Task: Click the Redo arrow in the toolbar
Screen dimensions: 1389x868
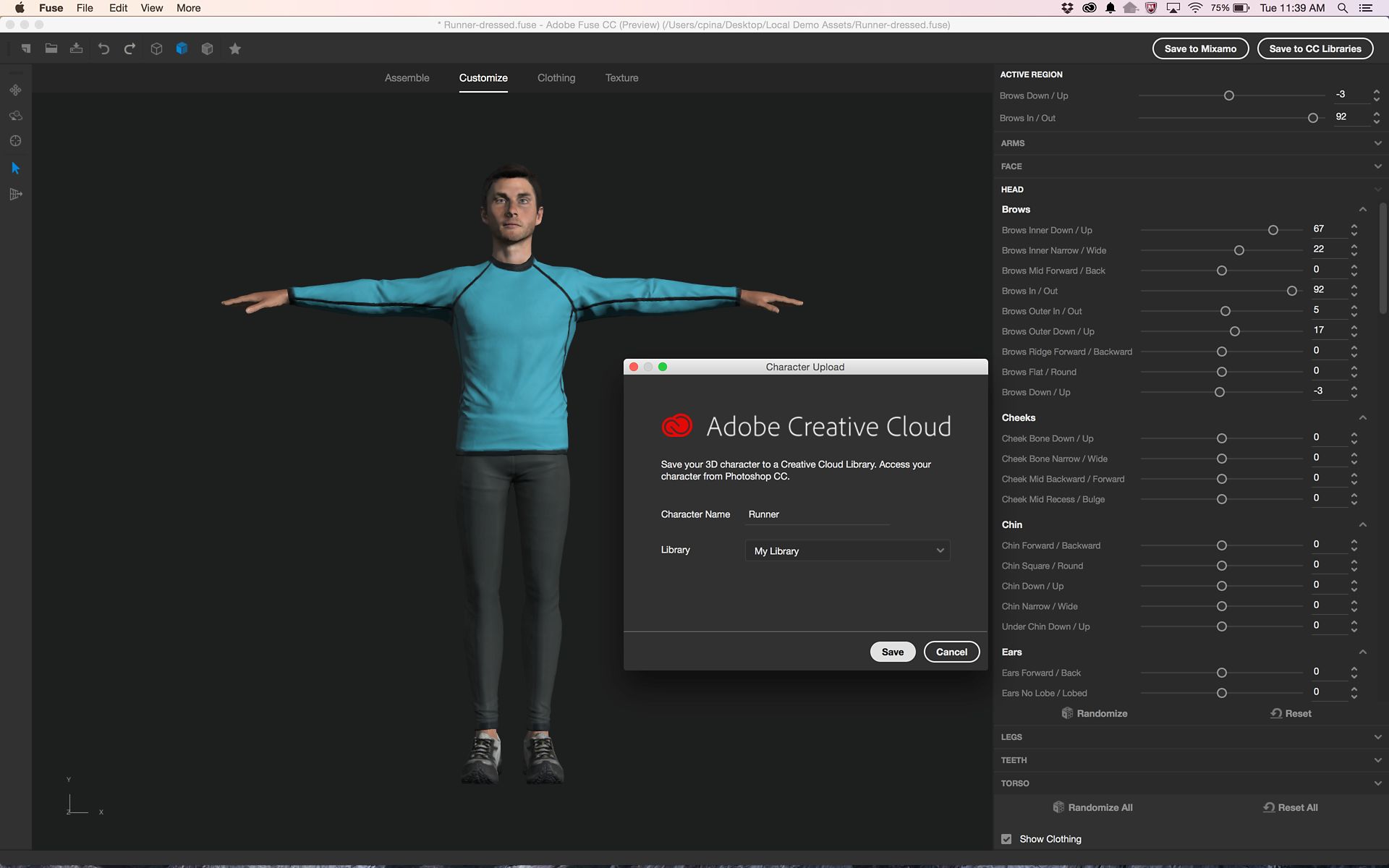Action: (129, 48)
